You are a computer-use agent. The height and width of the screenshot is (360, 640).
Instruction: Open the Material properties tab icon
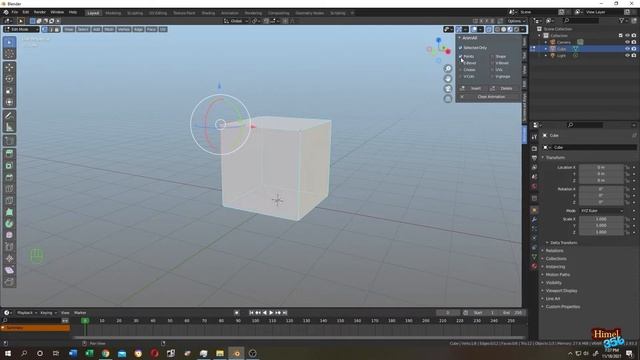pos(534,266)
